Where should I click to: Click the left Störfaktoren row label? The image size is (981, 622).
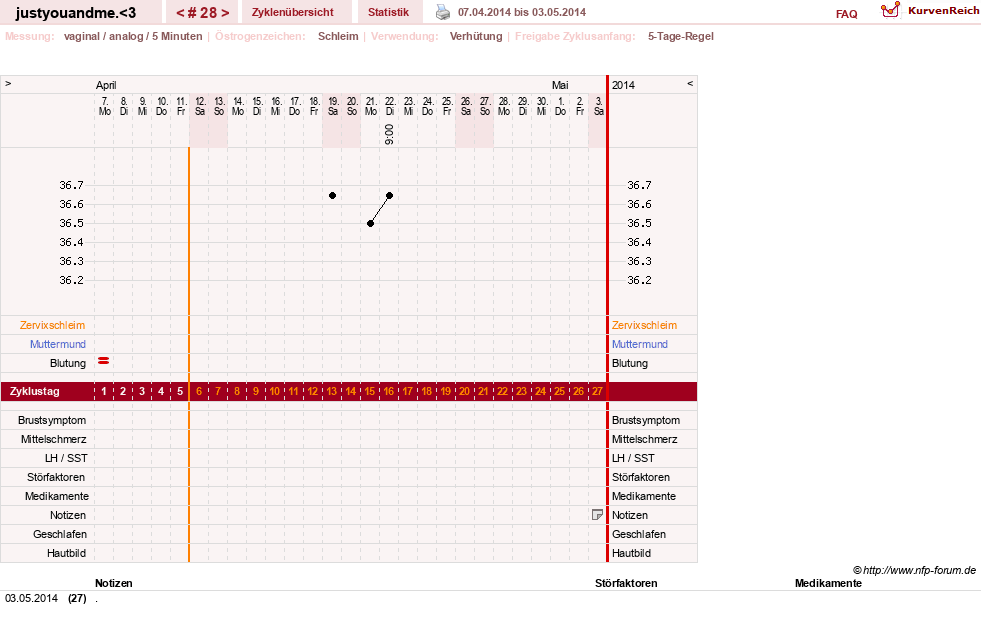point(56,477)
